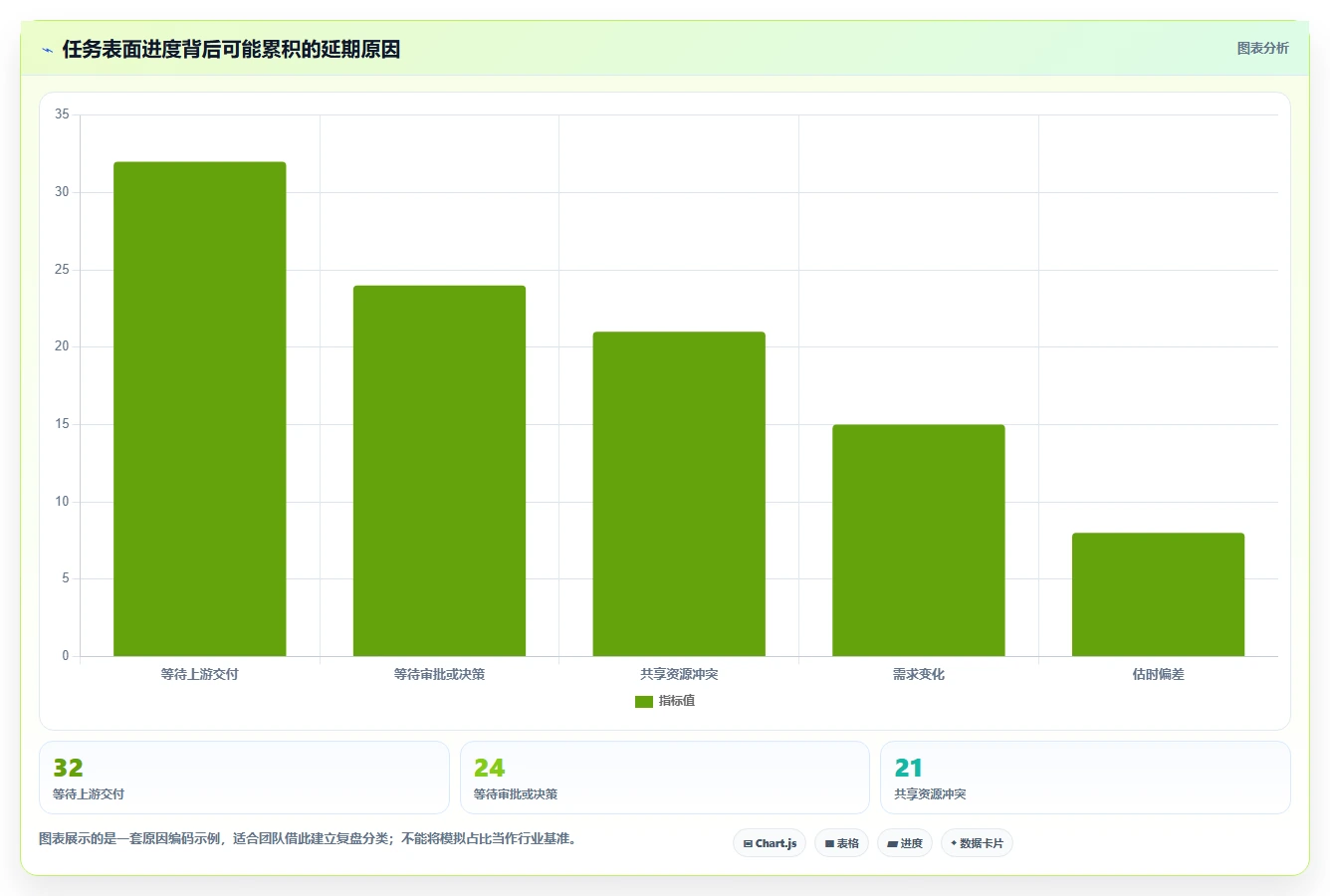Click the y-axis value 10
Screen dimensions: 1330x896
(x=62, y=502)
